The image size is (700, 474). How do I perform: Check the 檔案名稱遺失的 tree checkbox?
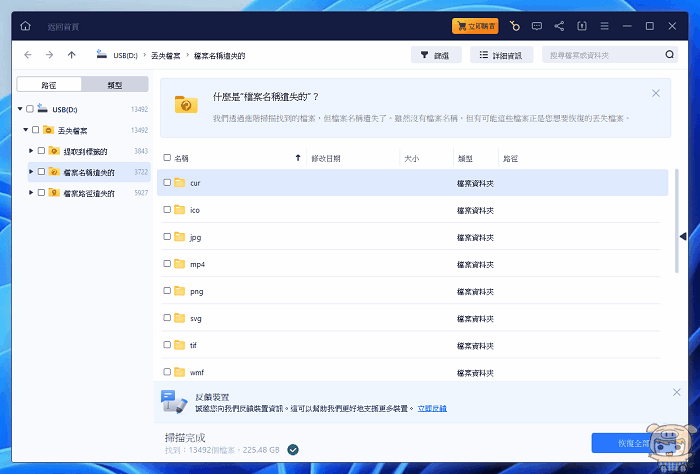pos(41,172)
